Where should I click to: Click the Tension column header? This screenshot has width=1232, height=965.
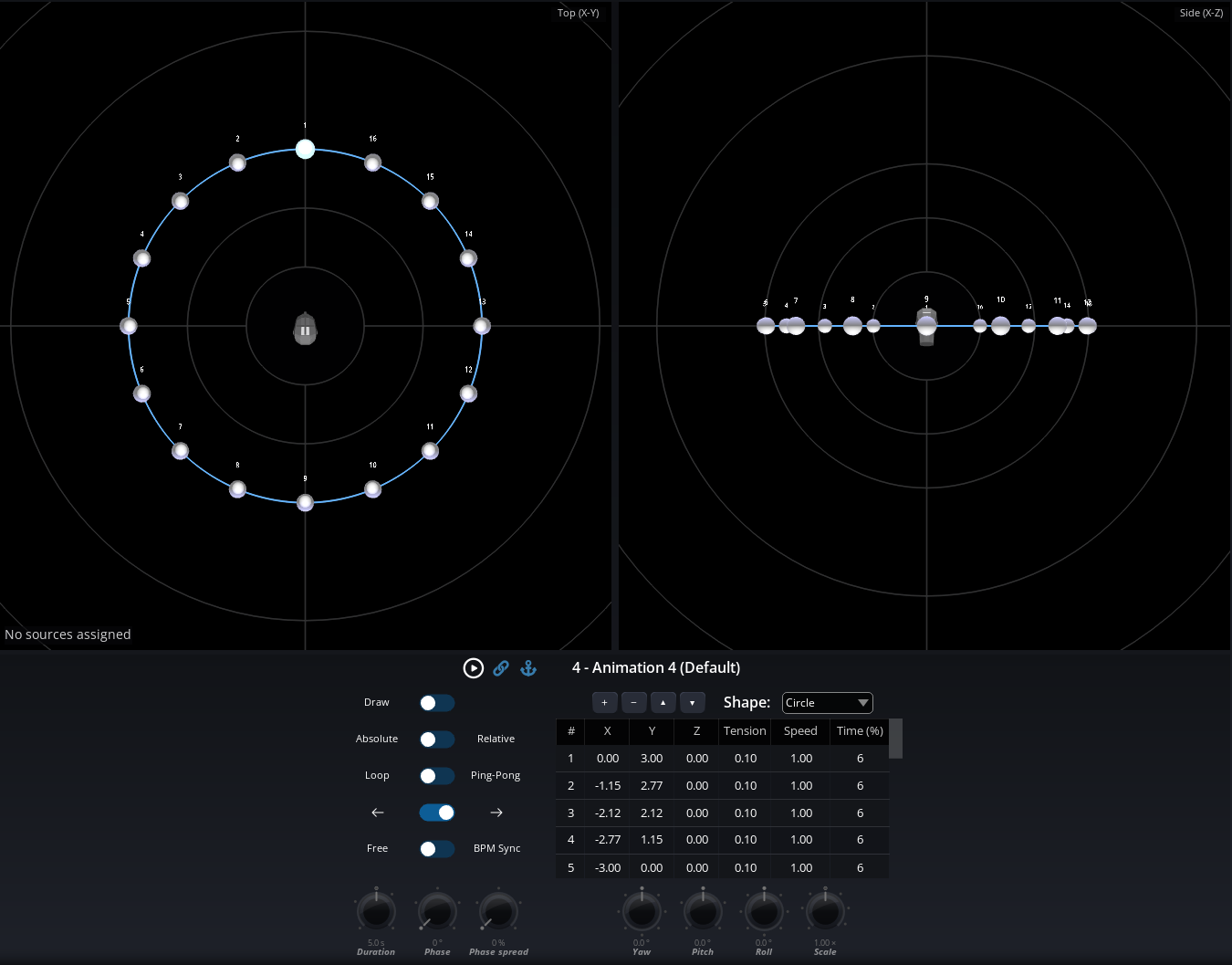745,731
